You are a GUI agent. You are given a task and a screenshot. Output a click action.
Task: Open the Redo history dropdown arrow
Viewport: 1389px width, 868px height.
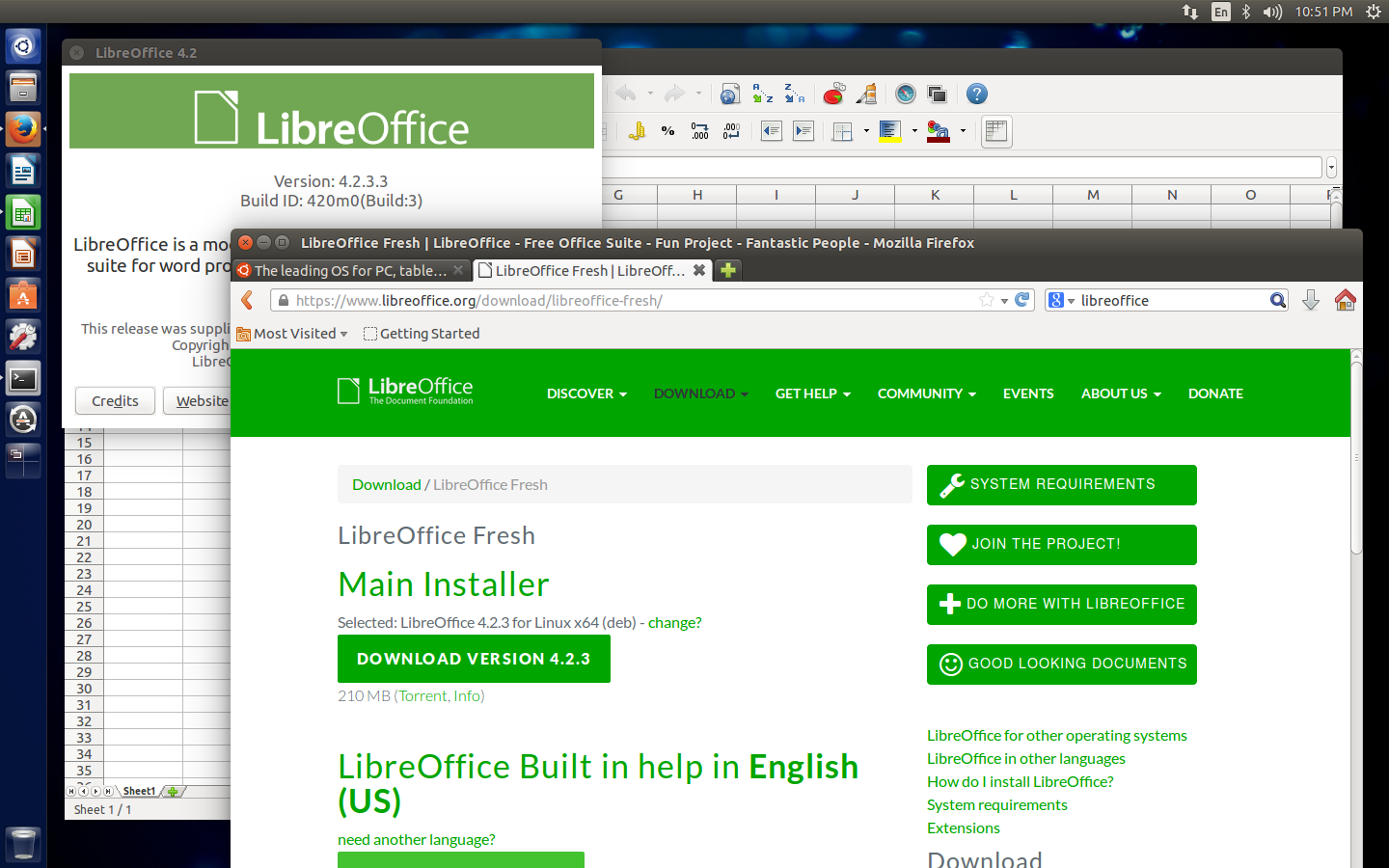tap(698, 94)
